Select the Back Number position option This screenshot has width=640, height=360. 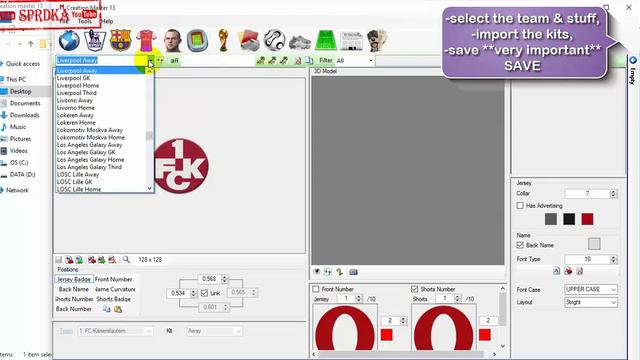[74, 309]
